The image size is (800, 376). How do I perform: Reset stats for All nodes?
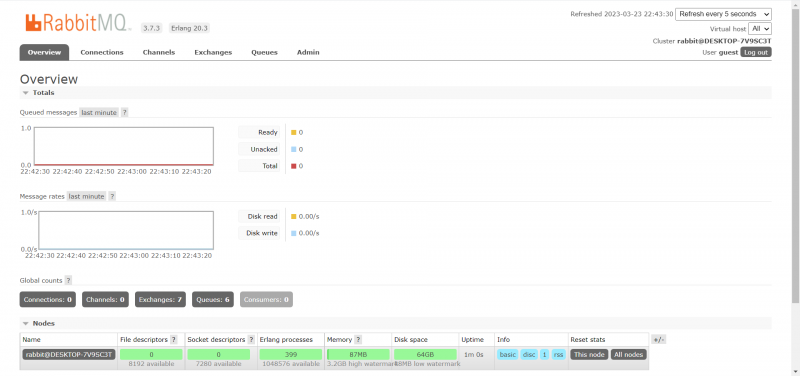pos(629,355)
